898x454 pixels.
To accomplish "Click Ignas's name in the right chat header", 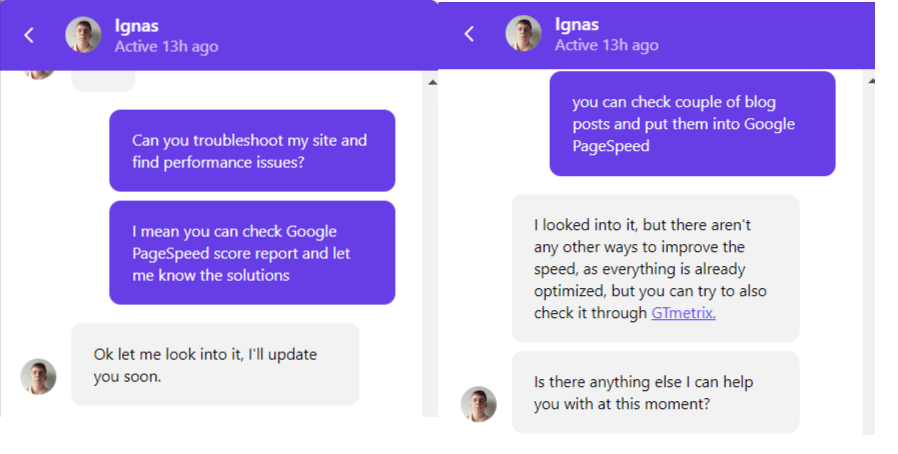I will click(x=577, y=25).
